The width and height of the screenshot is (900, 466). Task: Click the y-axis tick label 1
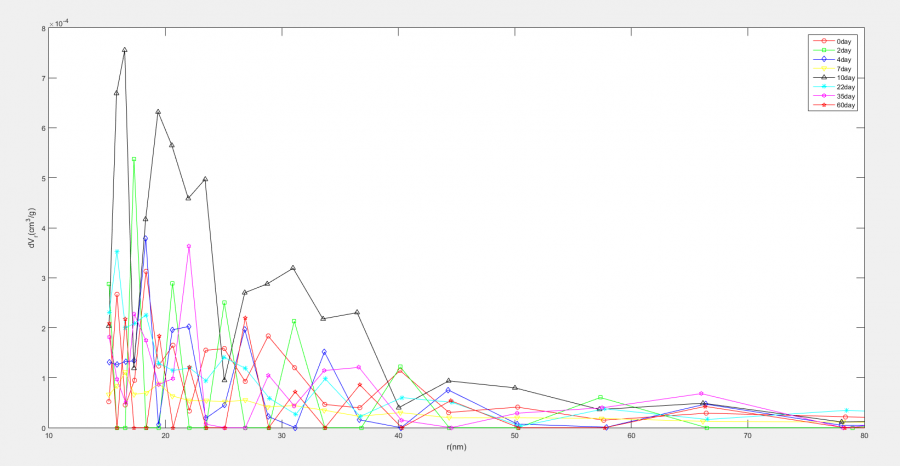(44, 378)
